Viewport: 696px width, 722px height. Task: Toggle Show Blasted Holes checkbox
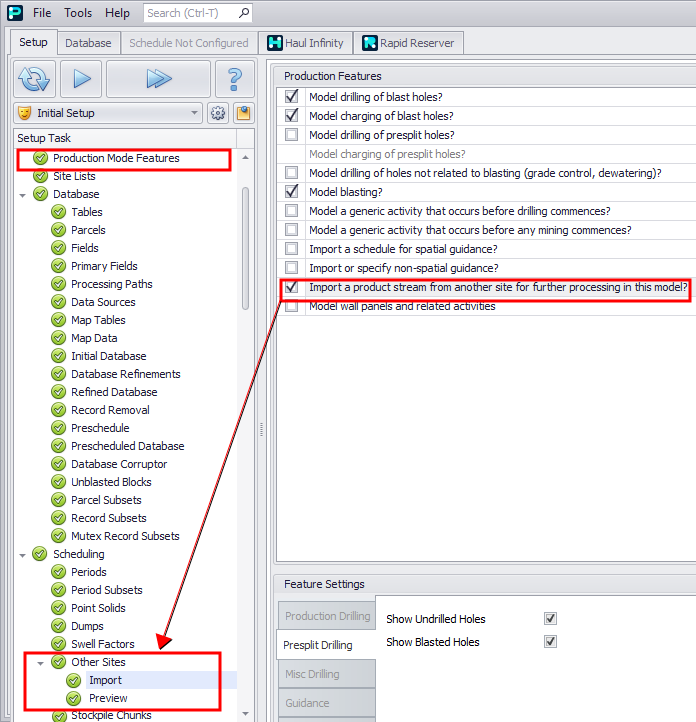click(551, 641)
